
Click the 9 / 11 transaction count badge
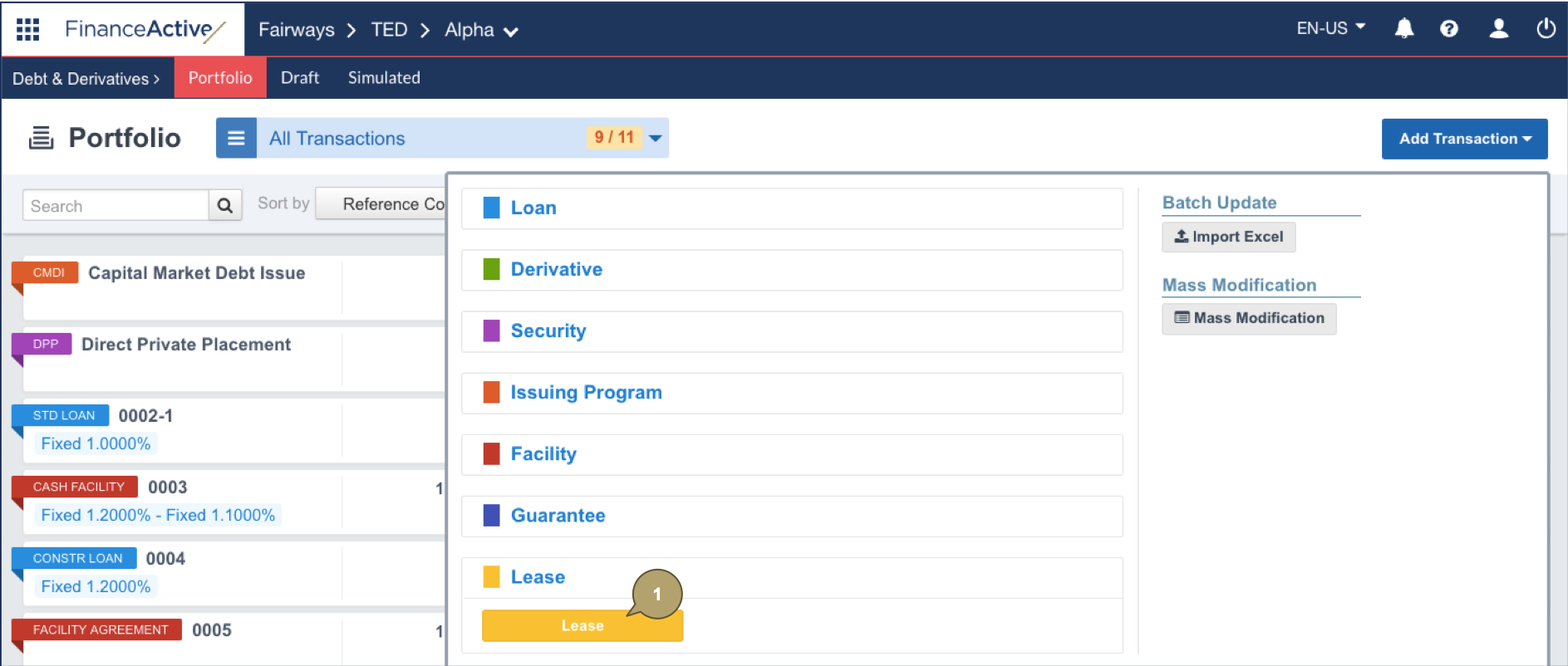[614, 137]
